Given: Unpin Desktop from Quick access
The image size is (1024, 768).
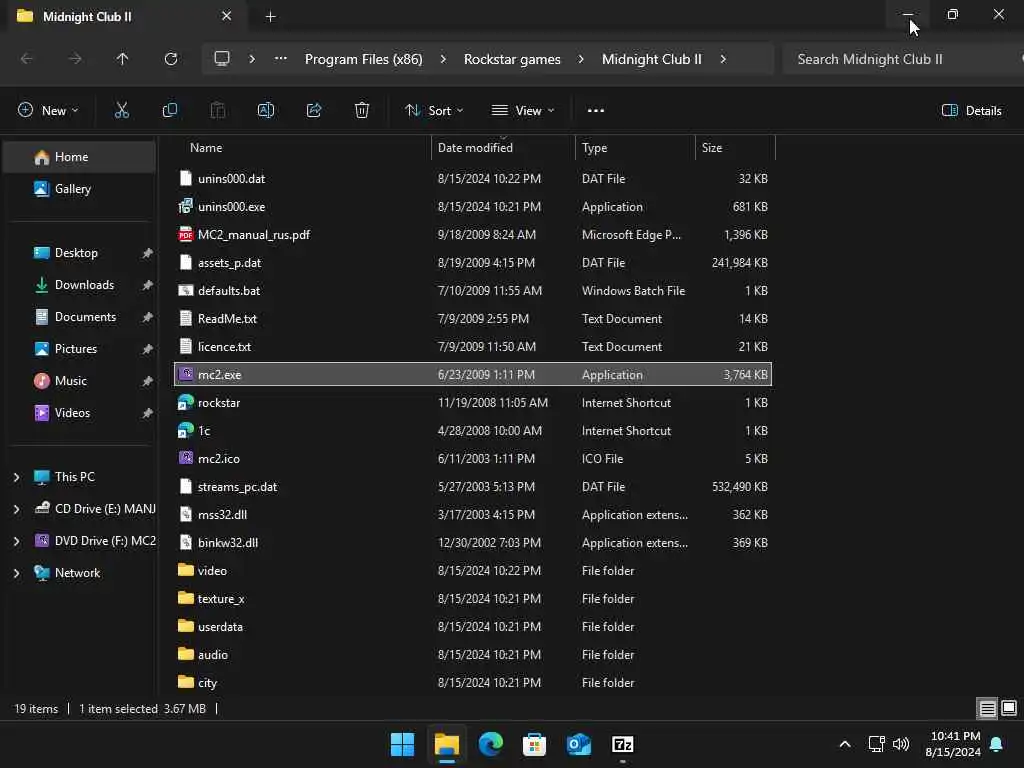Looking at the screenshot, I should click(x=147, y=253).
